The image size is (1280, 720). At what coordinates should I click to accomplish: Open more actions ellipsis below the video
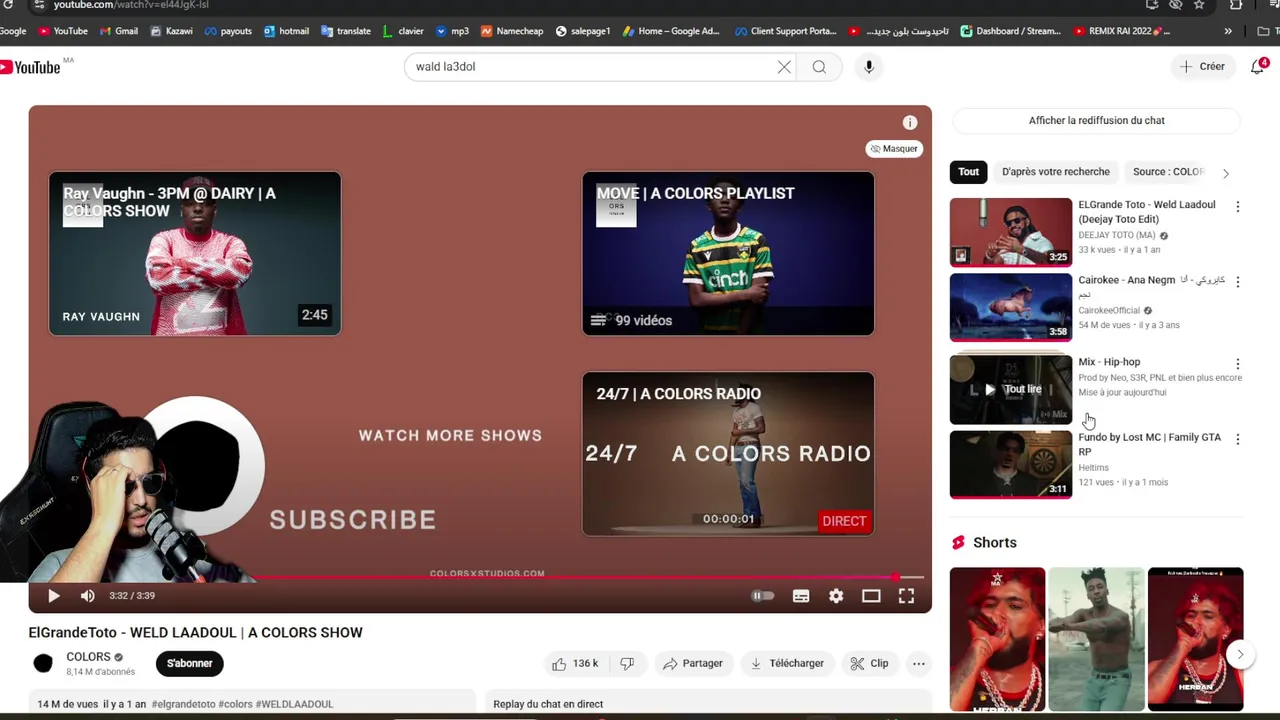coord(918,663)
